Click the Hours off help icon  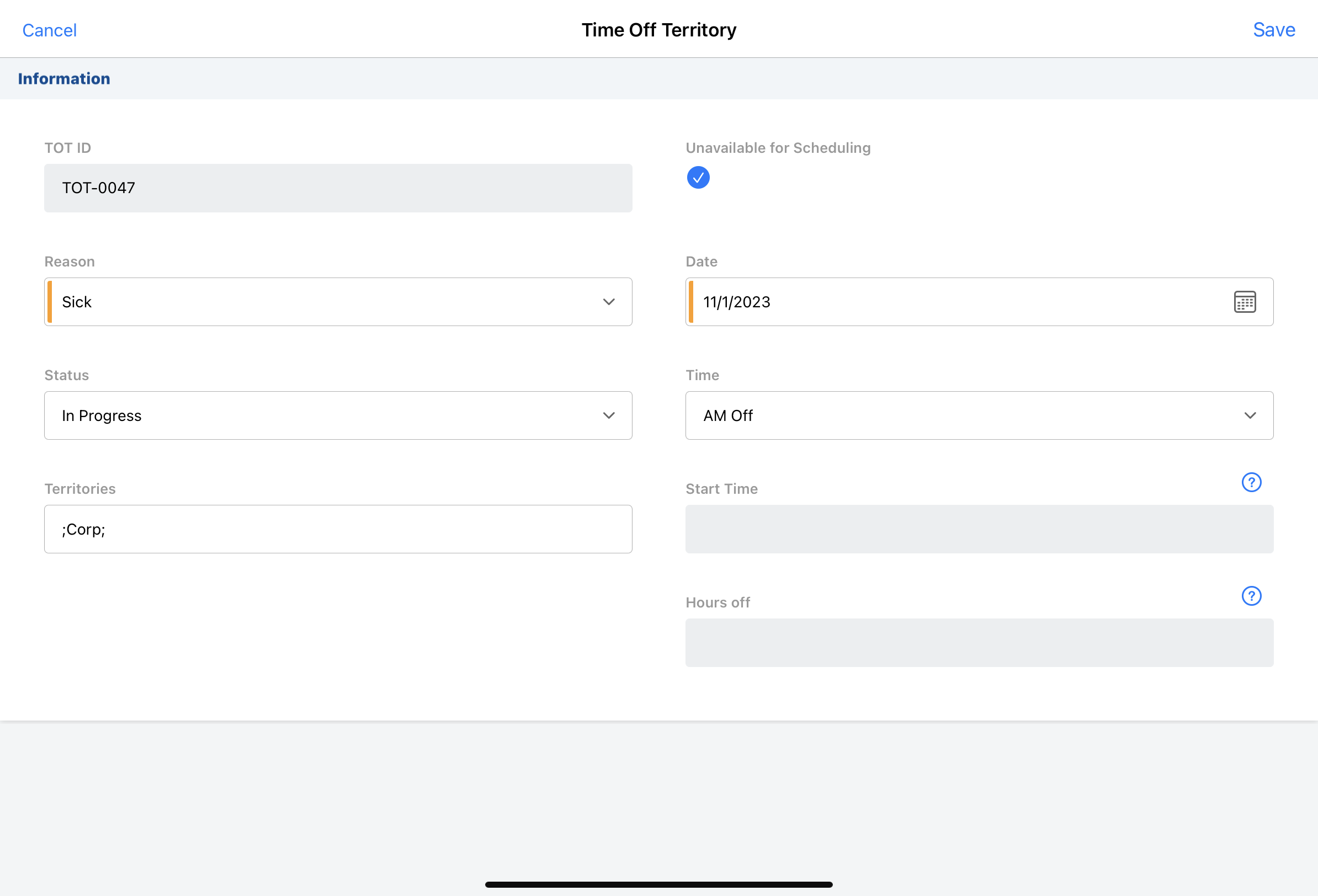[1251, 595]
